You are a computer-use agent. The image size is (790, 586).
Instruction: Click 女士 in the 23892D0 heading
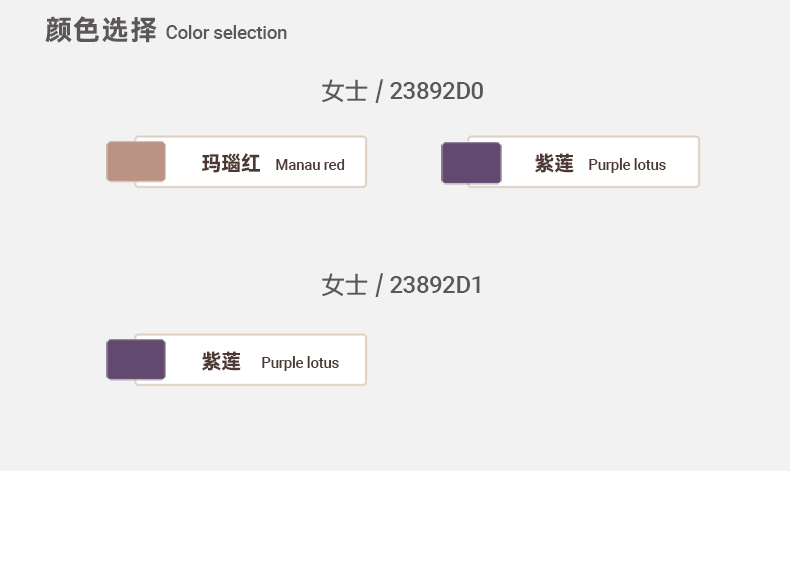click(344, 92)
